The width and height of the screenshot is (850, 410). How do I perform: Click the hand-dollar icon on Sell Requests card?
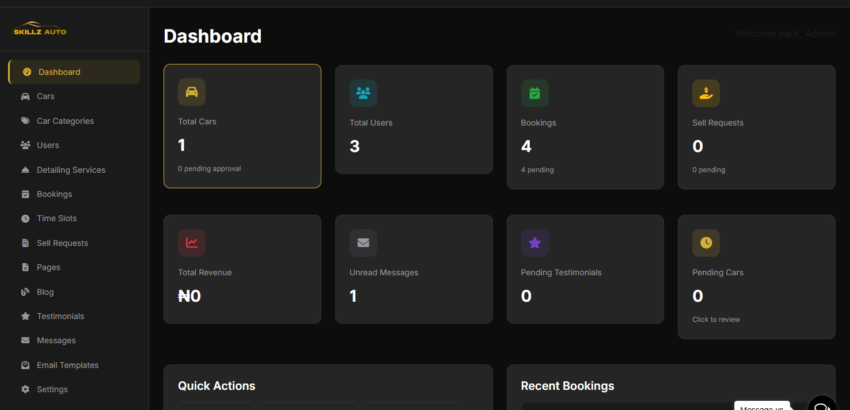click(706, 93)
